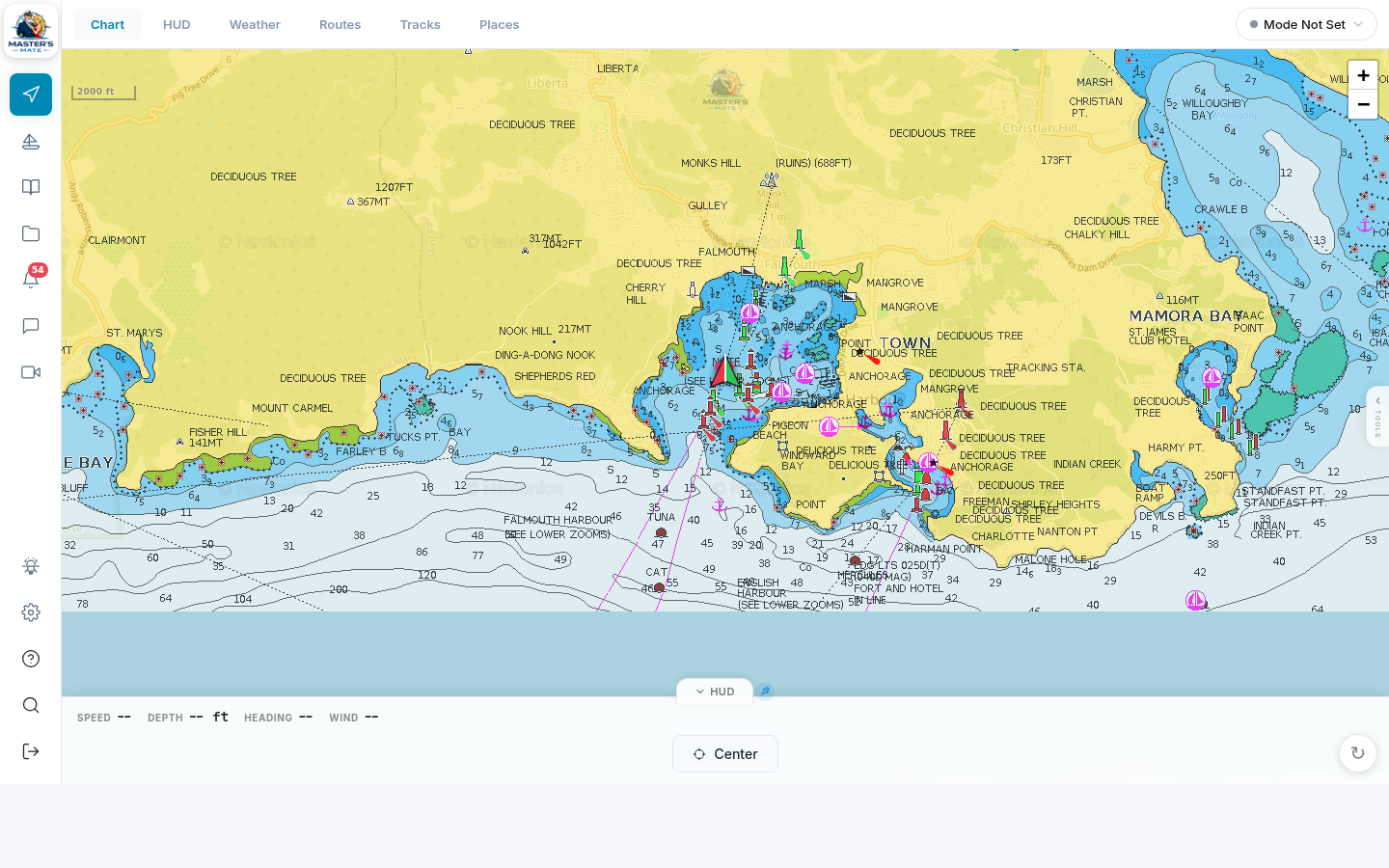
Task: Click the TRACKING STA. label
Action: tap(1046, 367)
